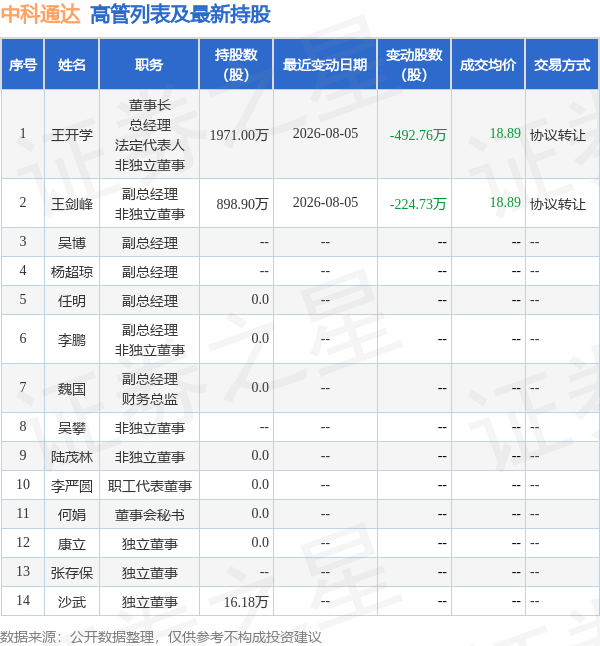Select the 职务 column header
The width and height of the screenshot is (600, 646).
pyautogui.click(x=149, y=65)
